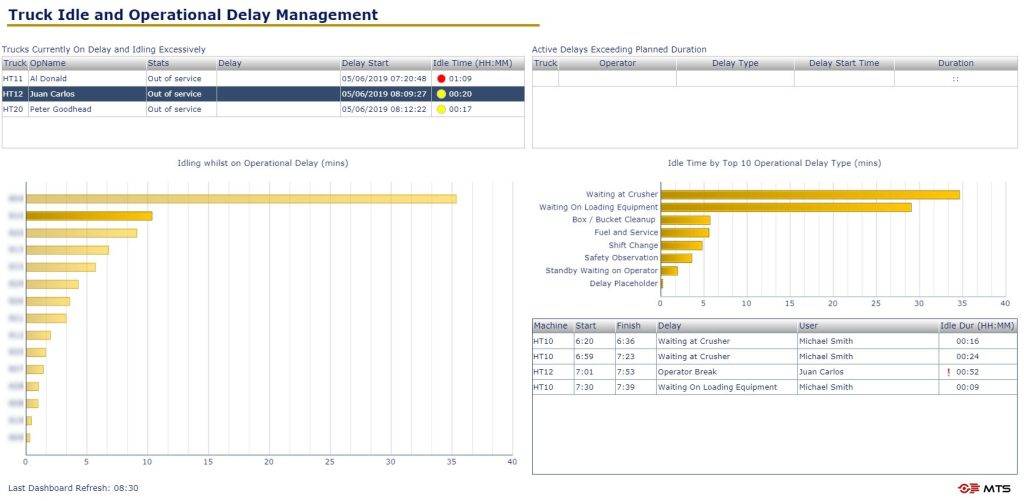This screenshot has height=501, width=1024.
Task: Click the 7:01 start time cell
Action: 594,372
